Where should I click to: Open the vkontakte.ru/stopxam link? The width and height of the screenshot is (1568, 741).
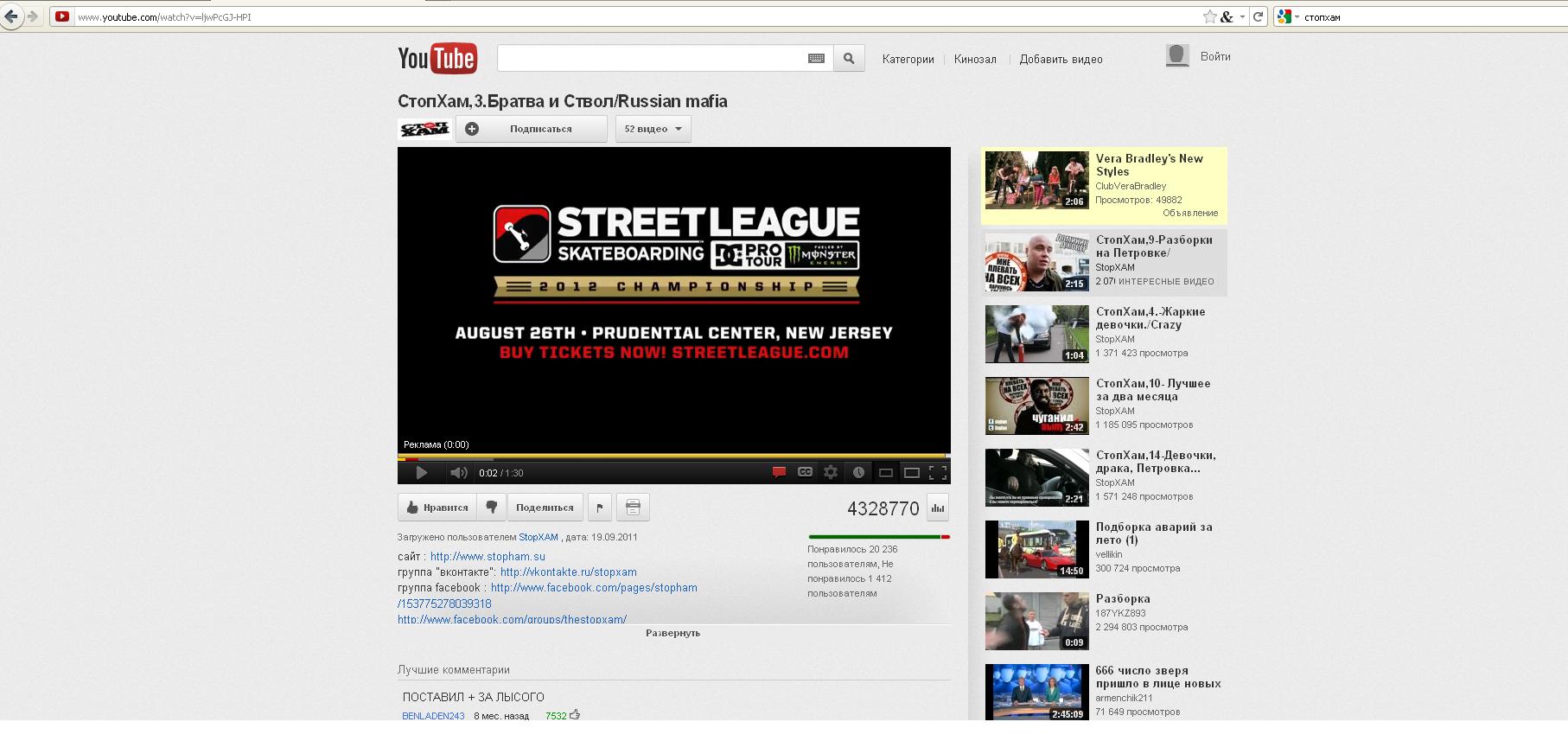click(569, 572)
